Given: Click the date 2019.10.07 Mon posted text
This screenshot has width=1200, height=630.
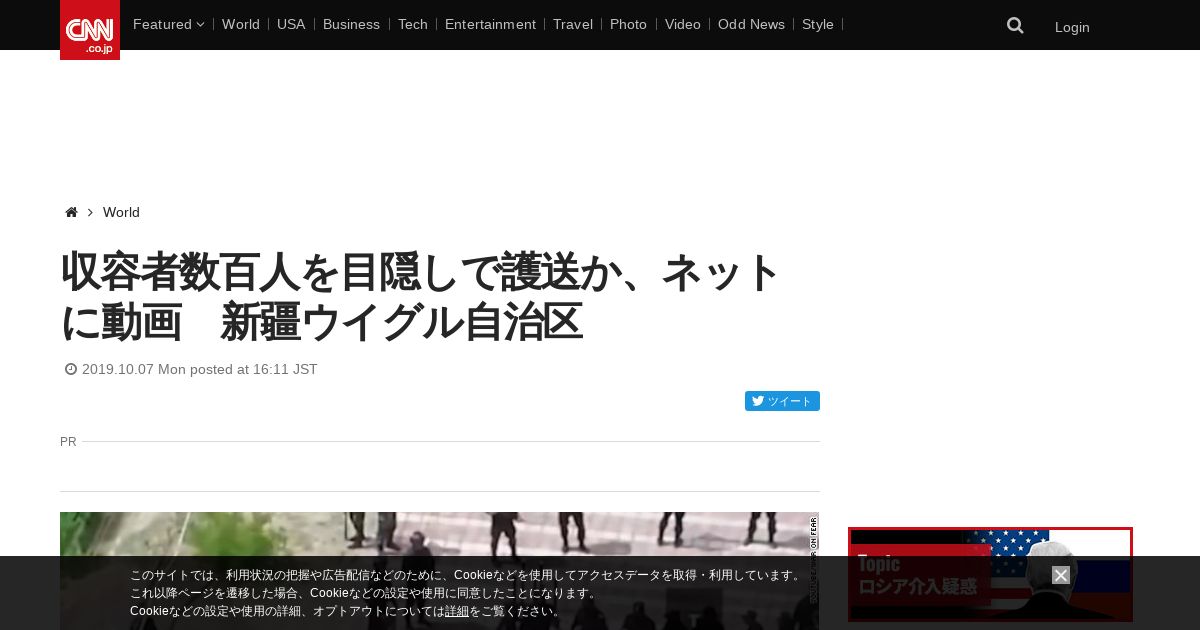Looking at the screenshot, I should (x=199, y=369).
